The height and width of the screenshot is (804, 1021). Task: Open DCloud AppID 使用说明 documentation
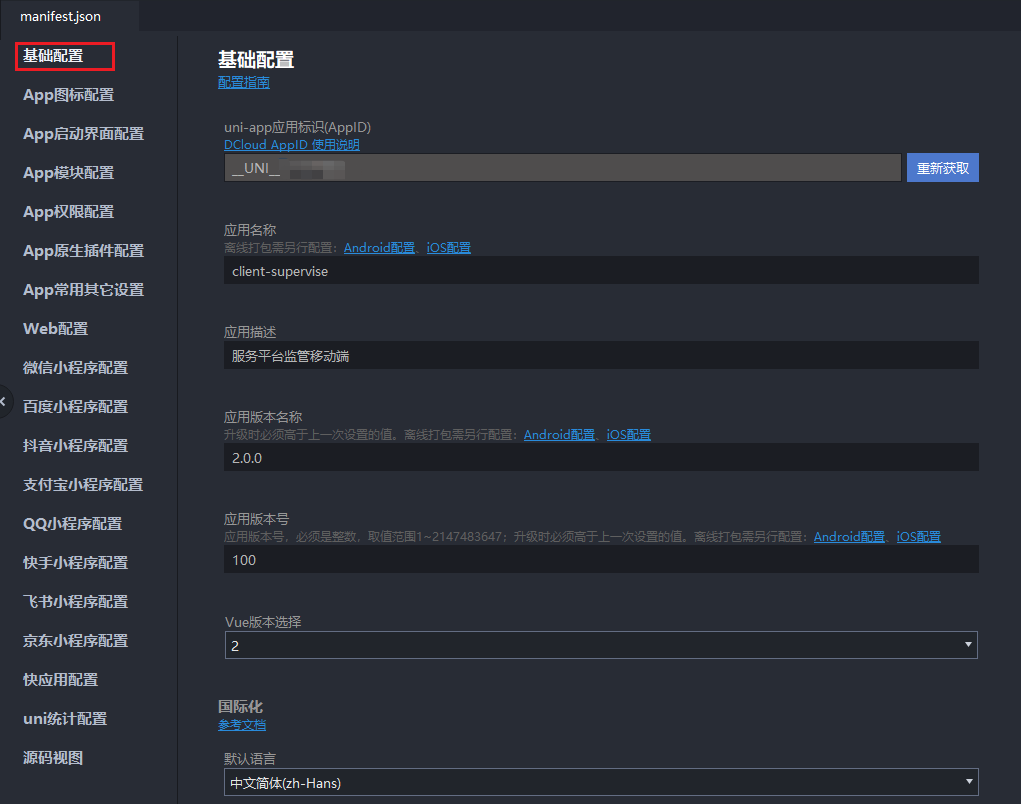291,144
